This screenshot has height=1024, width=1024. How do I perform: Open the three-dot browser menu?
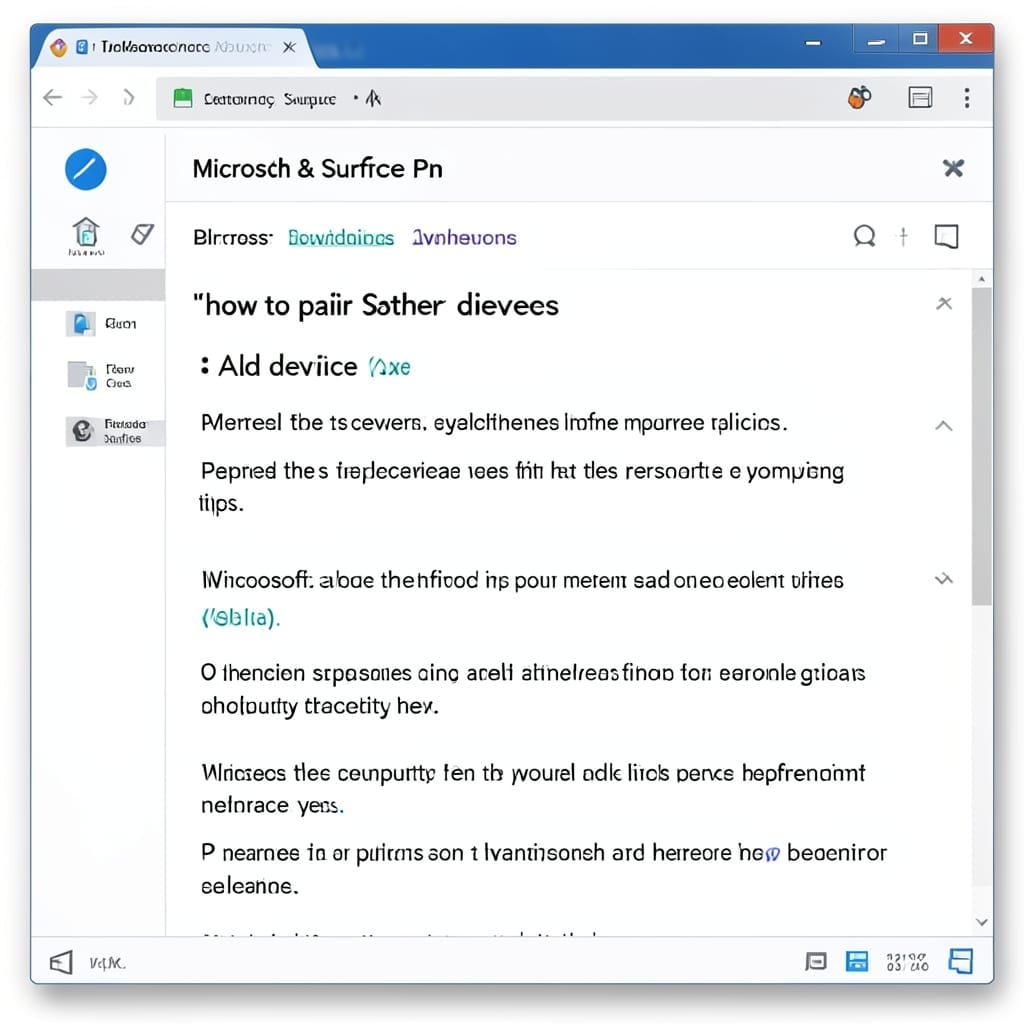pyautogui.click(x=967, y=98)
